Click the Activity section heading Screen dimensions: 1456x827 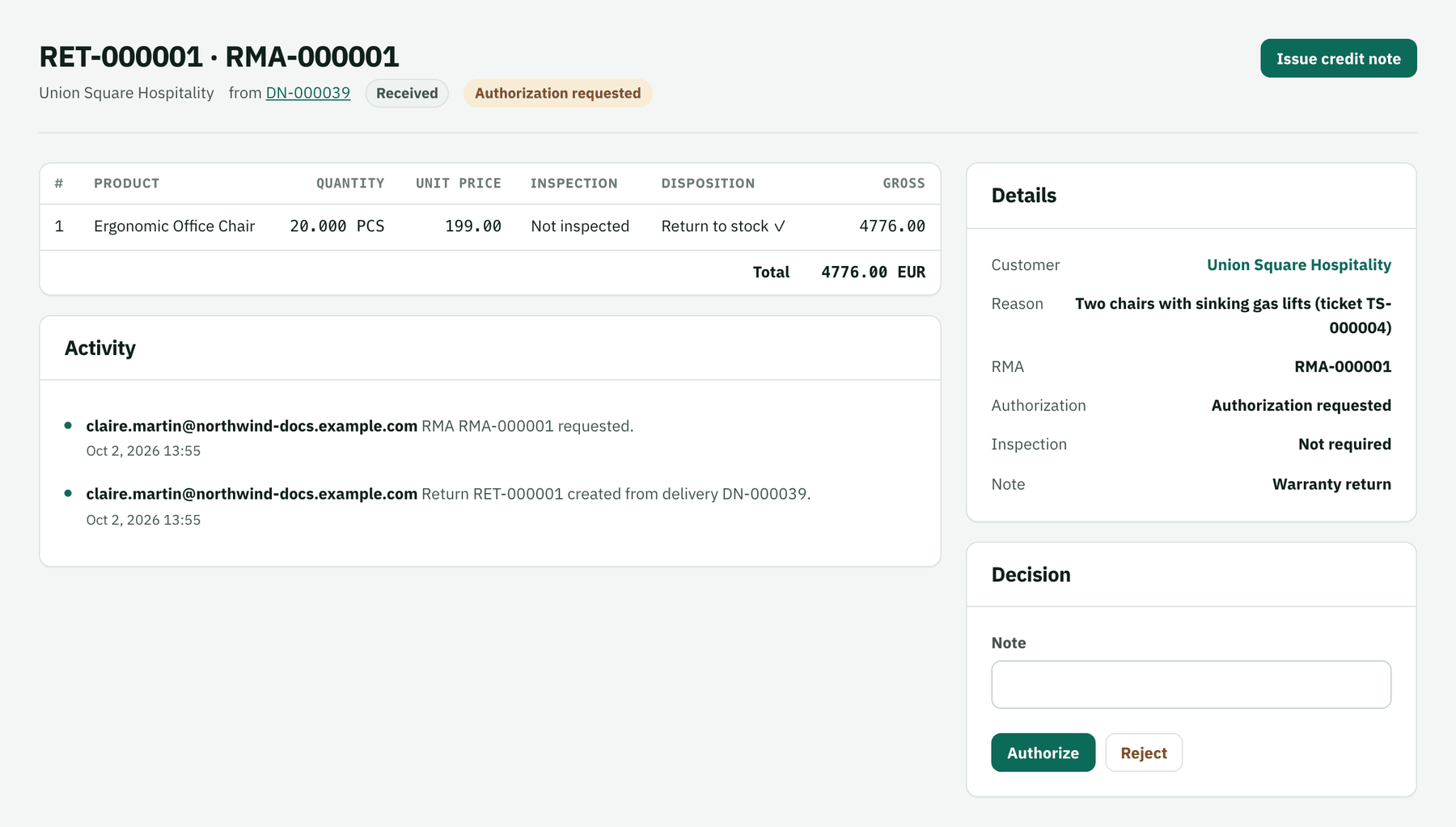[100, 348]
